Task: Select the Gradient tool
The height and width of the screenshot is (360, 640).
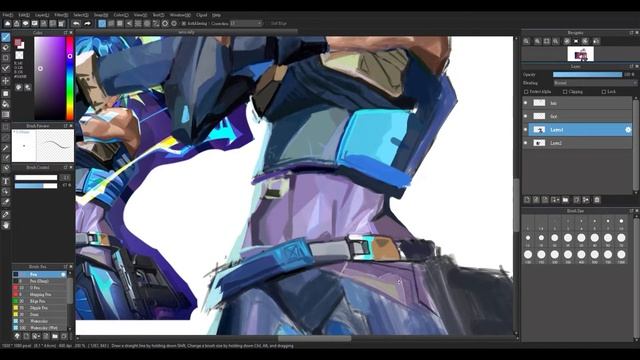Action: [x=6, y=115]
